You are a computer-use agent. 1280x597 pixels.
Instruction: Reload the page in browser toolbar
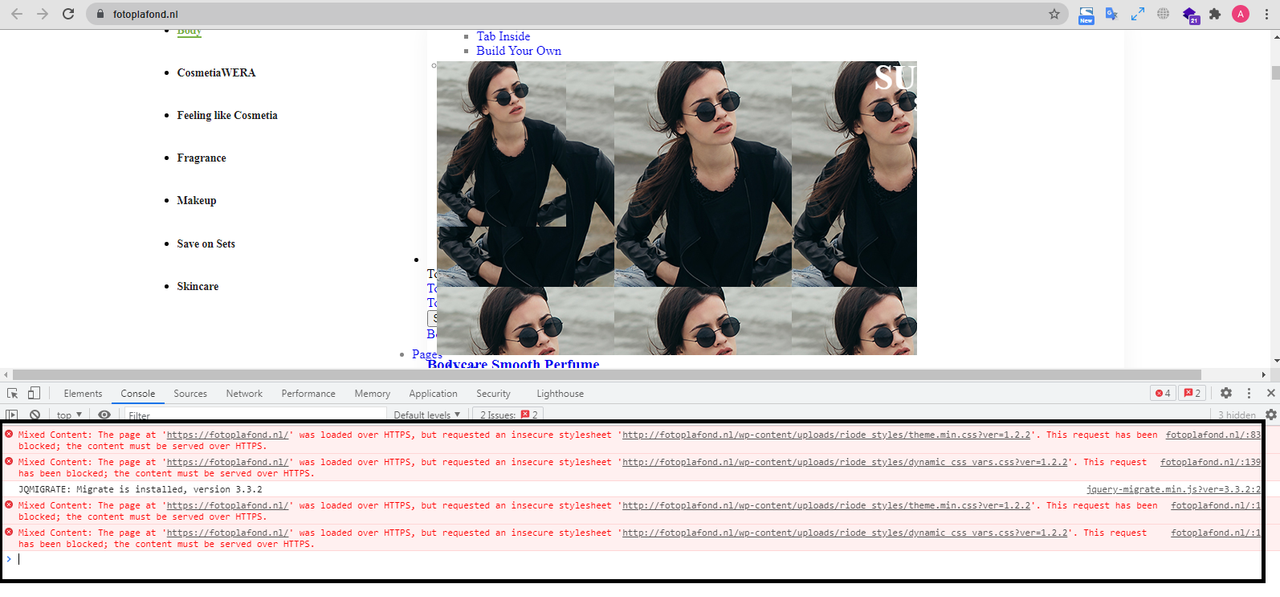68,14
